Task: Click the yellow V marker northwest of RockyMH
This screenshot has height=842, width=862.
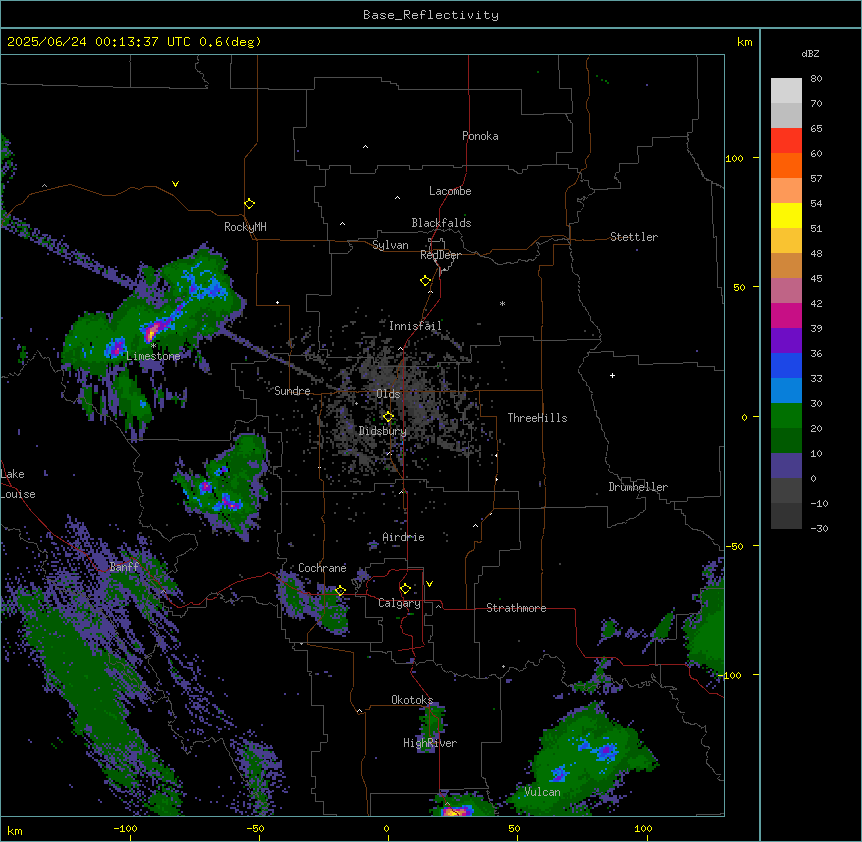Action: click(x=175, y=184)
